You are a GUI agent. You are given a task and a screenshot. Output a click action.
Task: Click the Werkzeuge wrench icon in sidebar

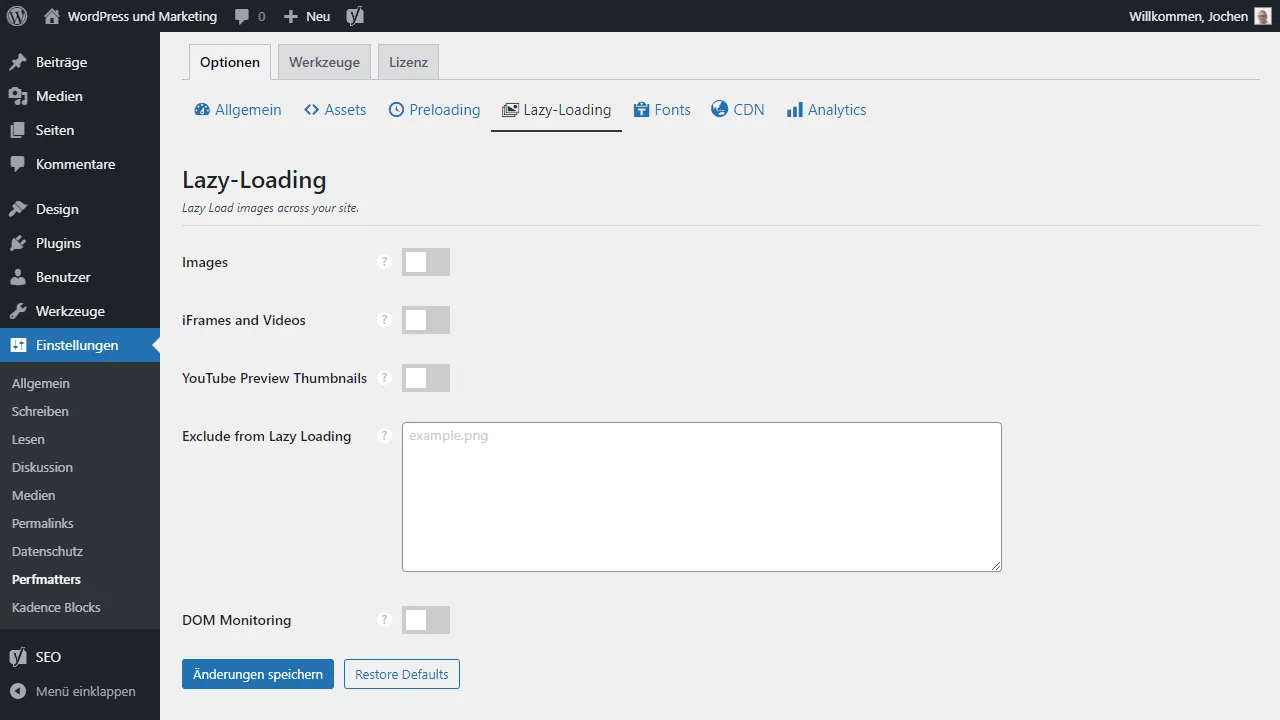pos(18,311)
